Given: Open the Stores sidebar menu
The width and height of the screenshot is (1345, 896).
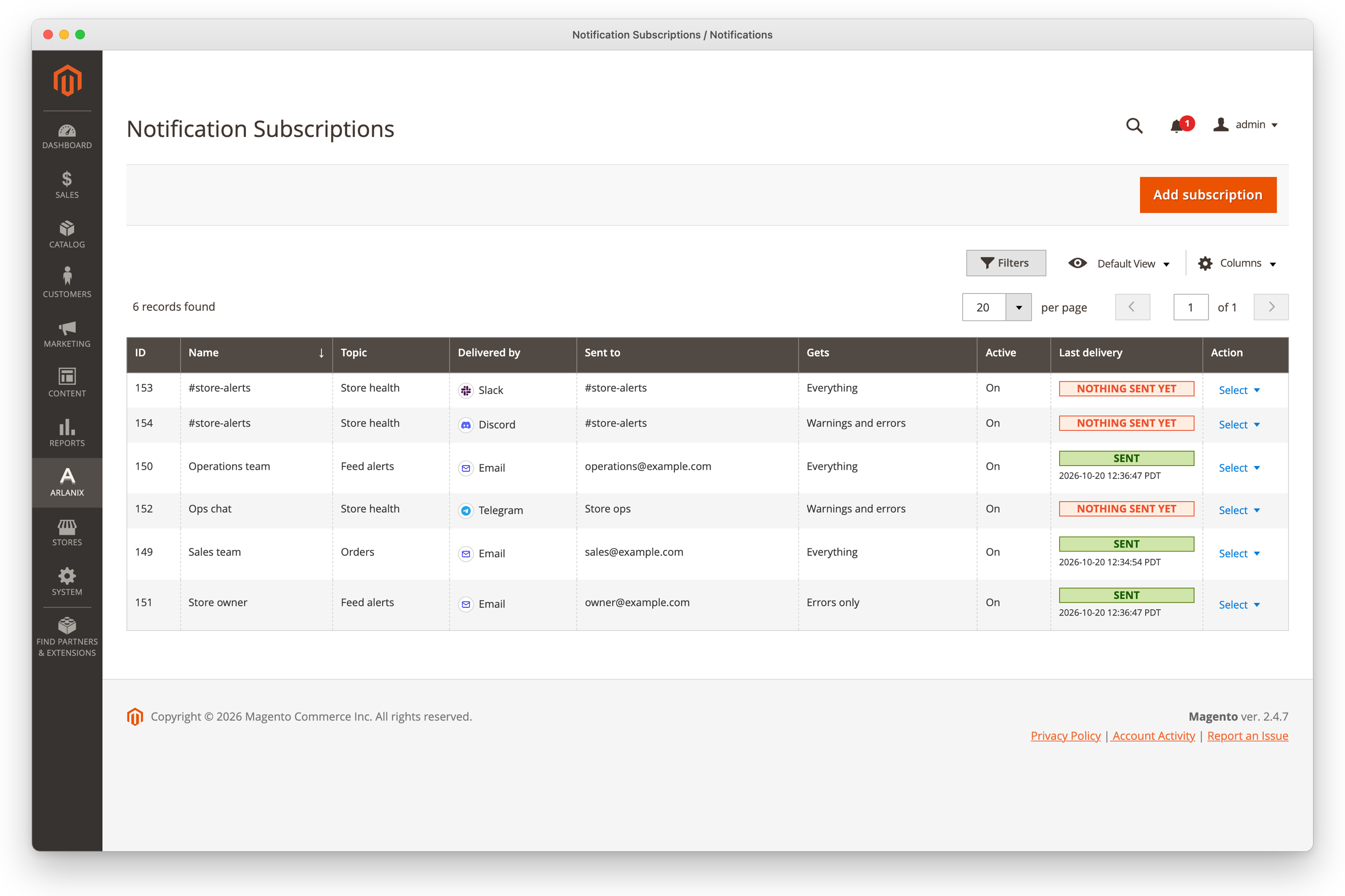Looking at the screenshot, I should [x=67, y=532].
